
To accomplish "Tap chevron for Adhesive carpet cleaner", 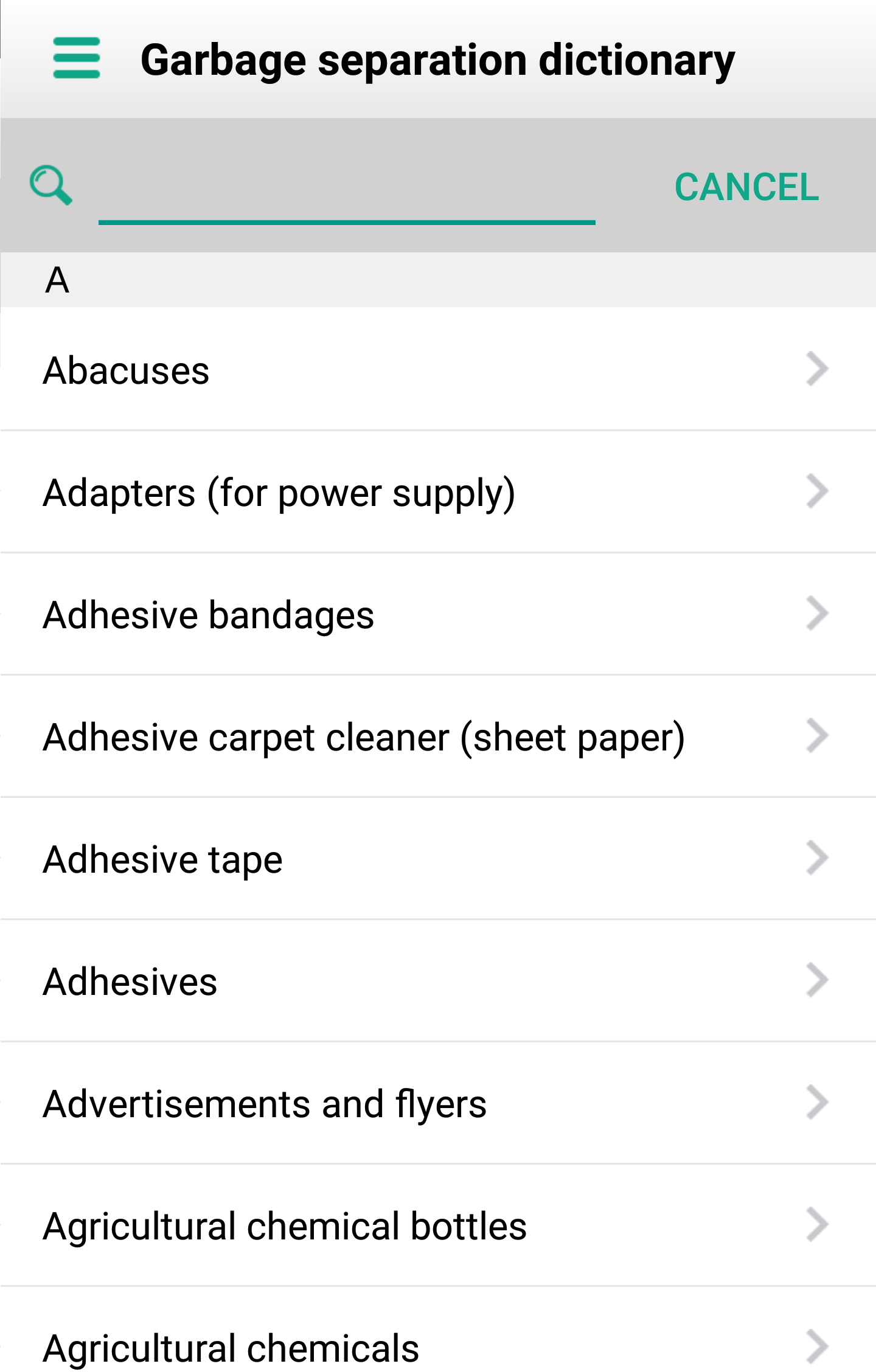I will tap(817, 735).
